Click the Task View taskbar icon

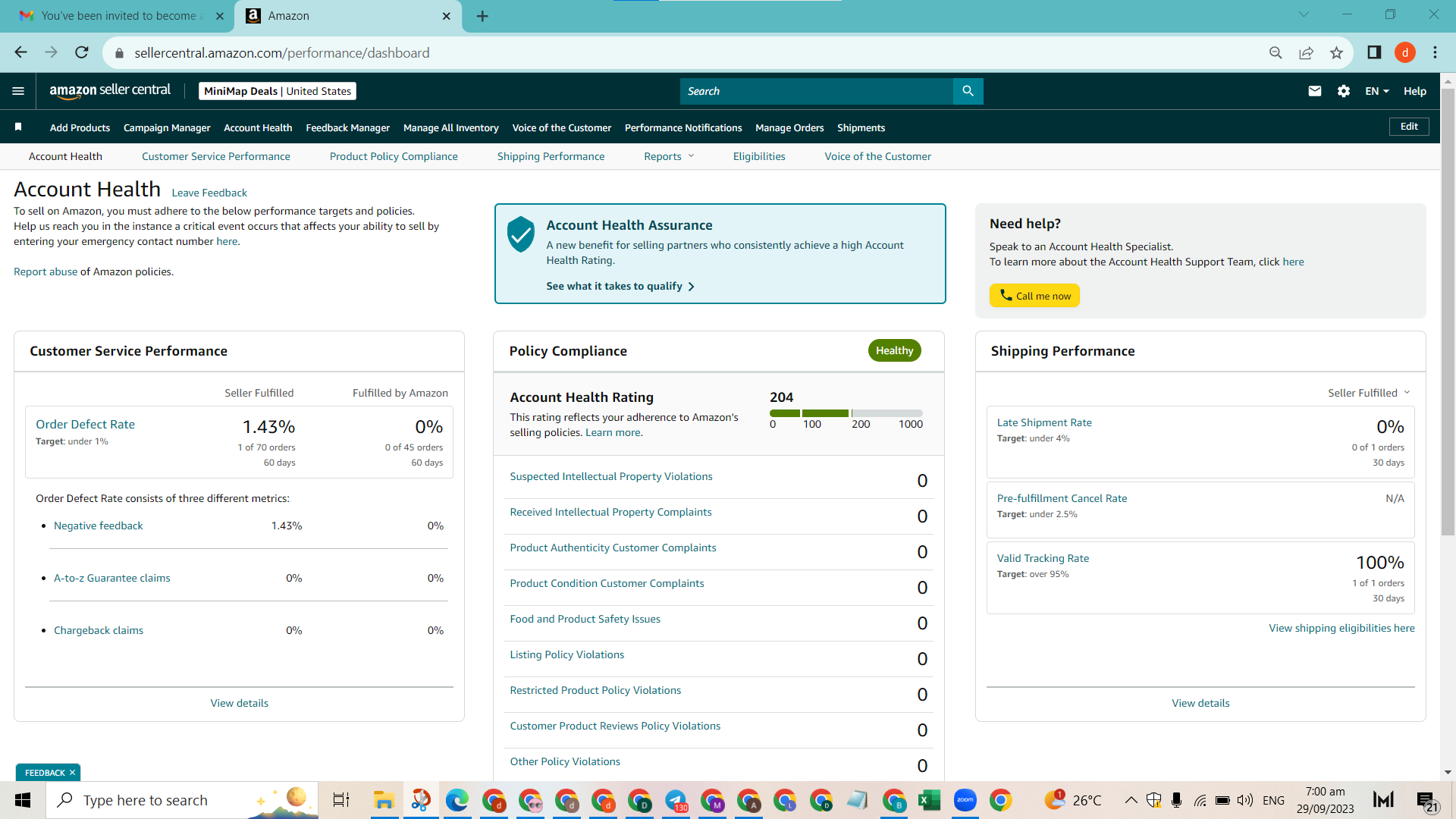click(x=341, y=800)
